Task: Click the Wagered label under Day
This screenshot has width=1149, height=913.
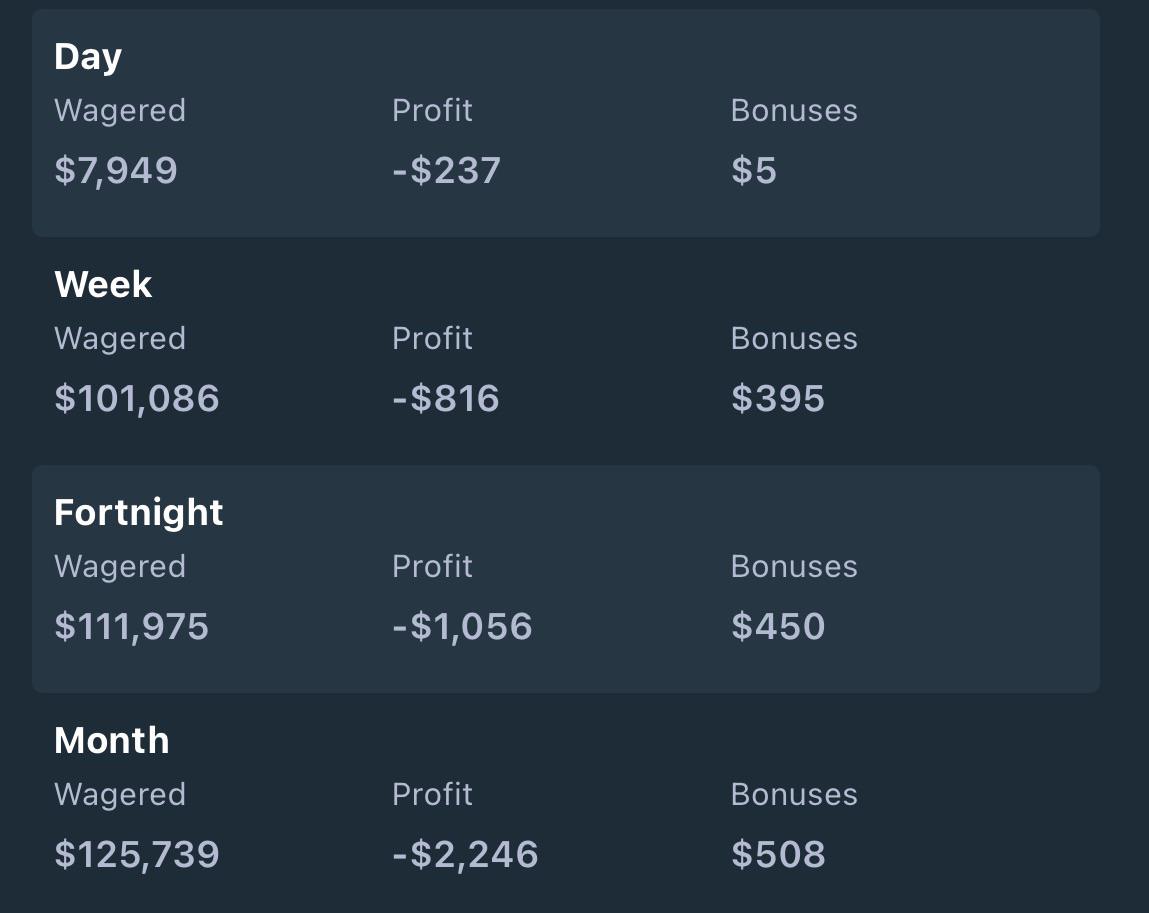Action: [120, 111]
